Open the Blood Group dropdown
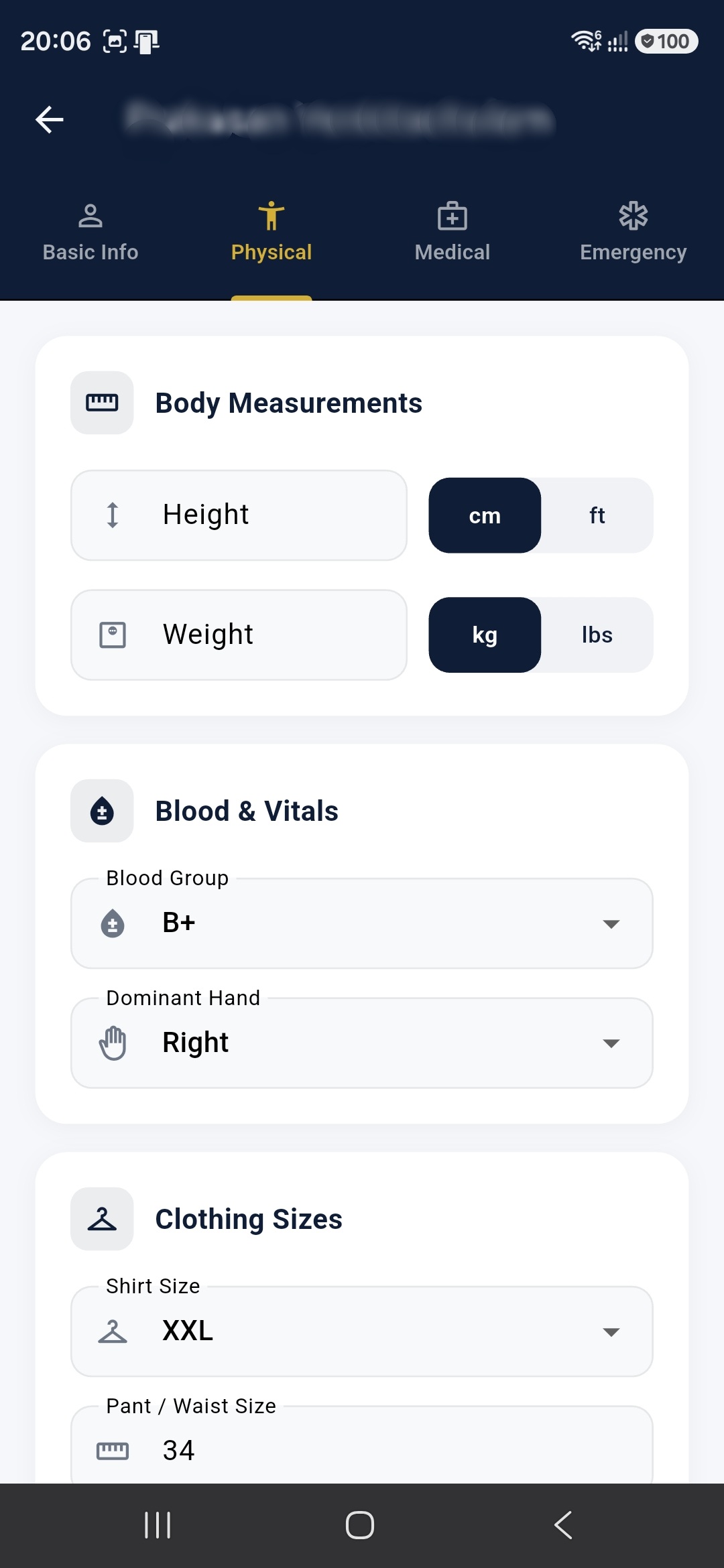 [362, 923]
